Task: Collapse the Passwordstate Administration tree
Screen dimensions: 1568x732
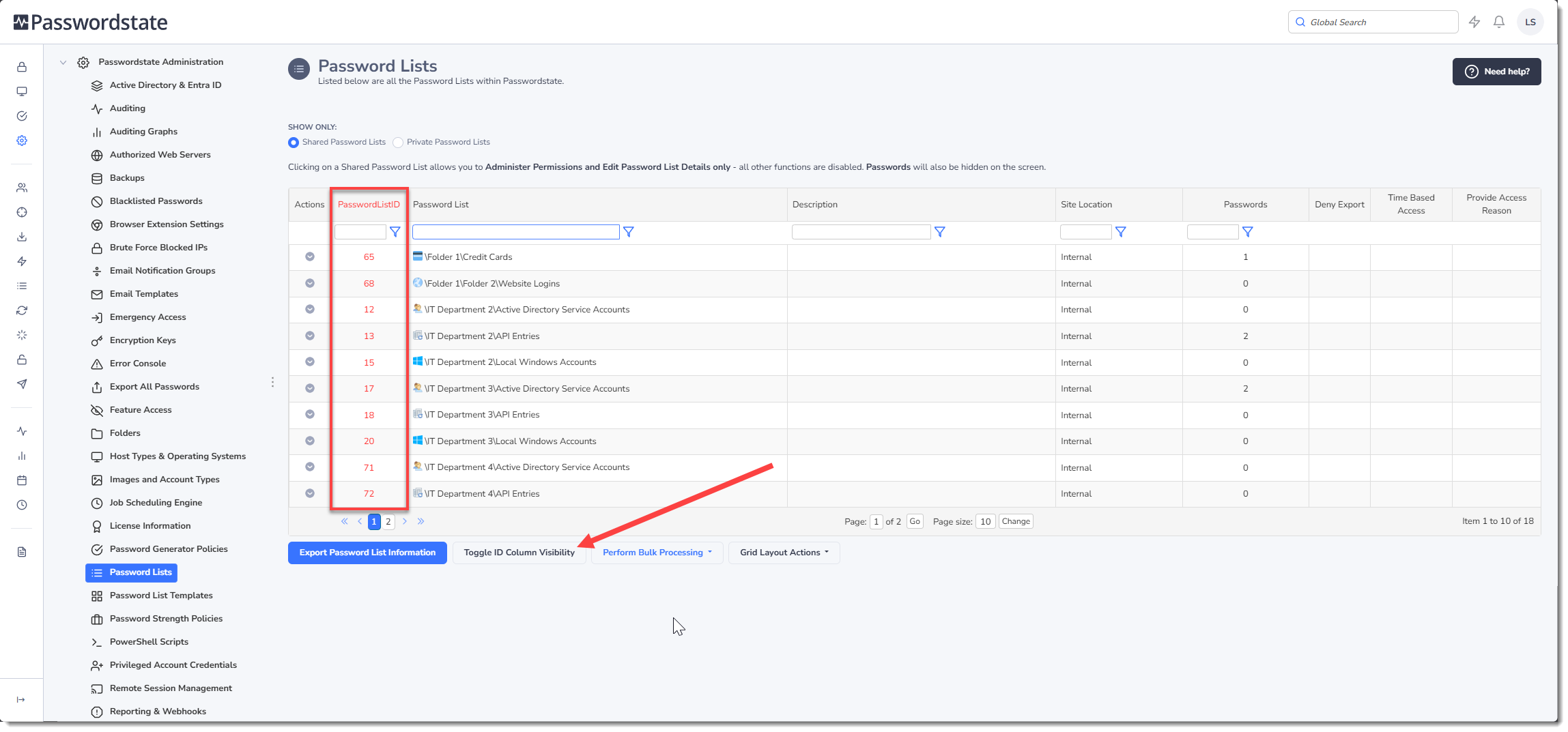Action: [x=63, y=62]
